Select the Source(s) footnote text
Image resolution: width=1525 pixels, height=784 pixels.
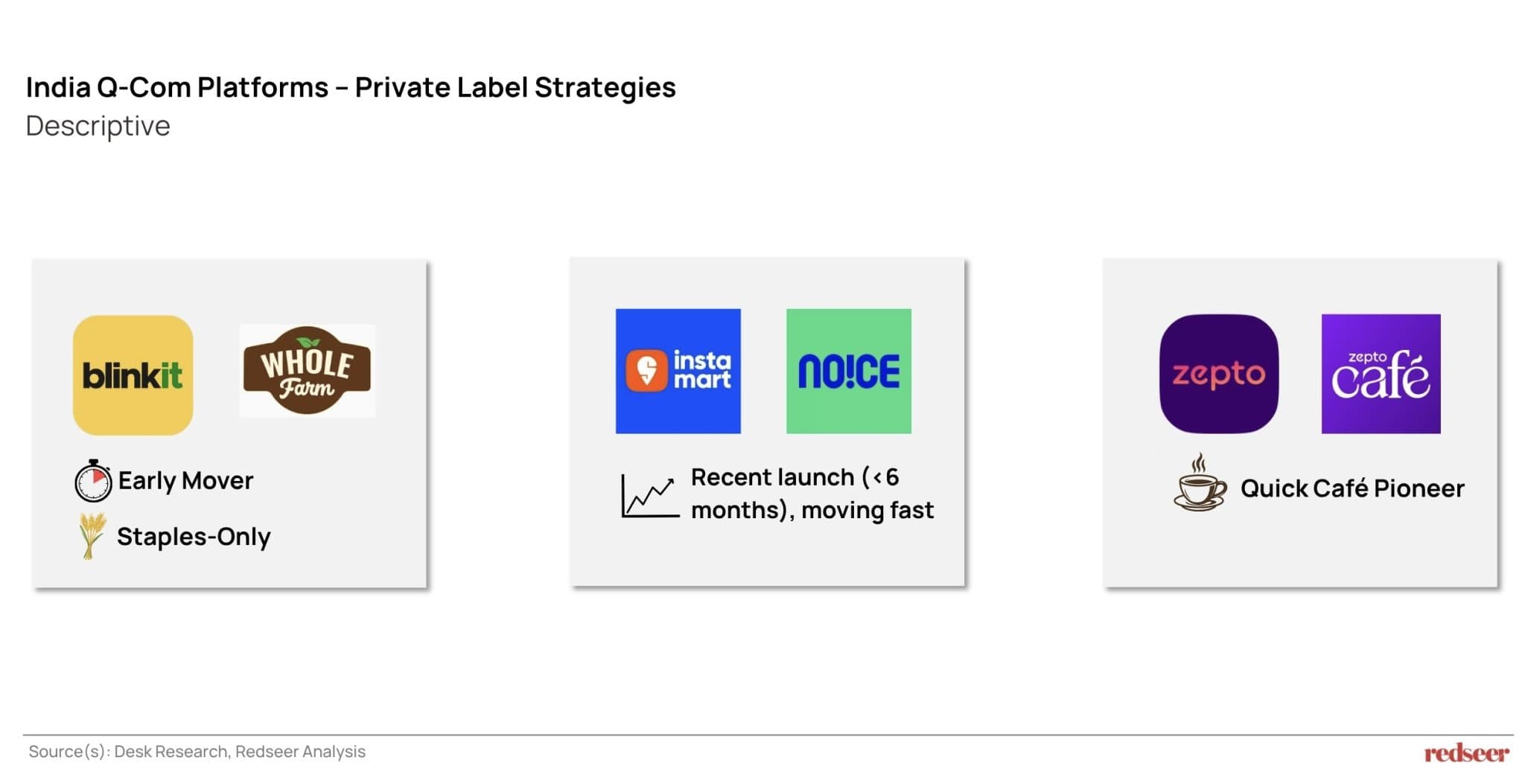[197, 752]
